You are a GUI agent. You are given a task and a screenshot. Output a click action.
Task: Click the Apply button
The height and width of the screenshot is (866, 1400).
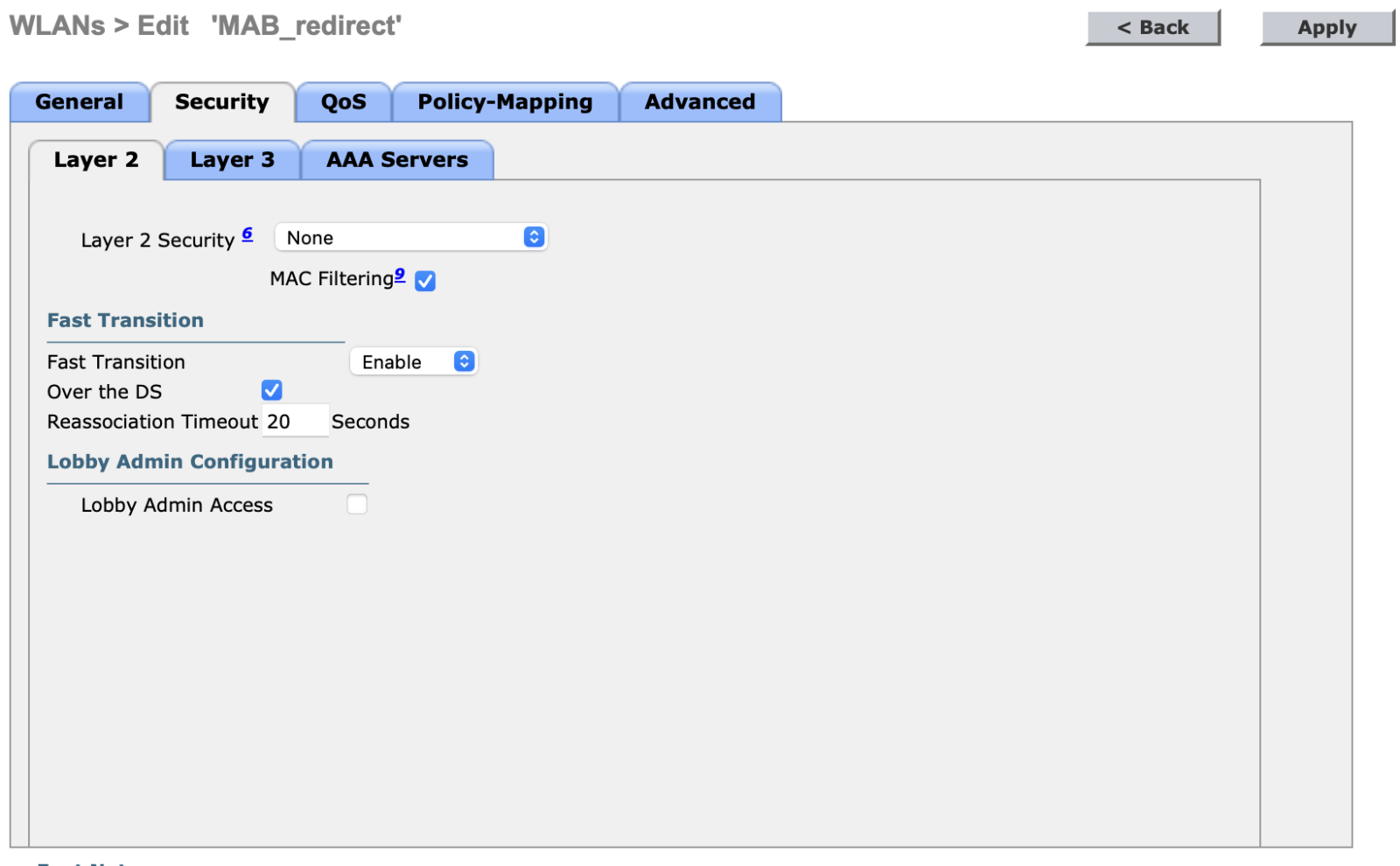(1326, 28)
